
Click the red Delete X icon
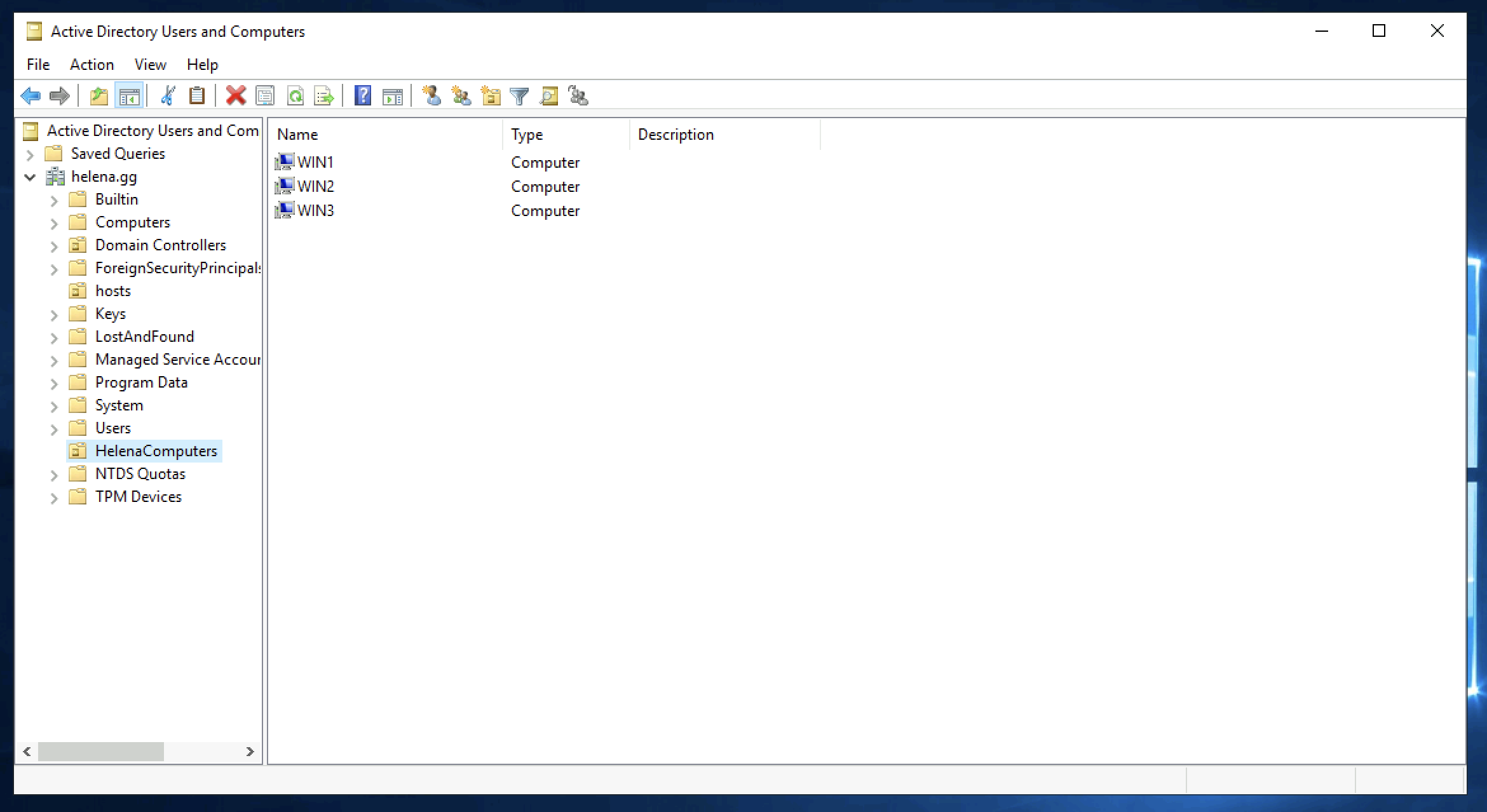tap(236, 96)
